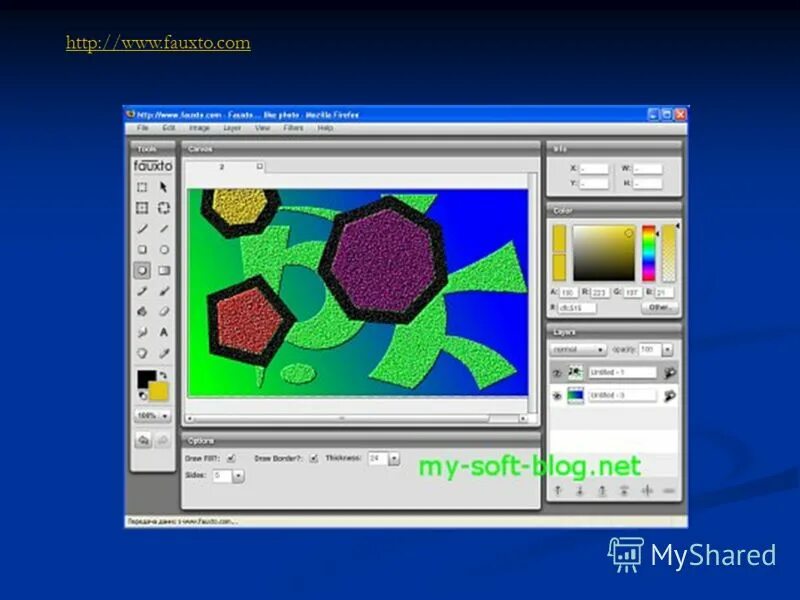Select the transform tool with rounded corners
Image resolution: width=800 pixels, height=600 pixels.
[x=163, y=208]
